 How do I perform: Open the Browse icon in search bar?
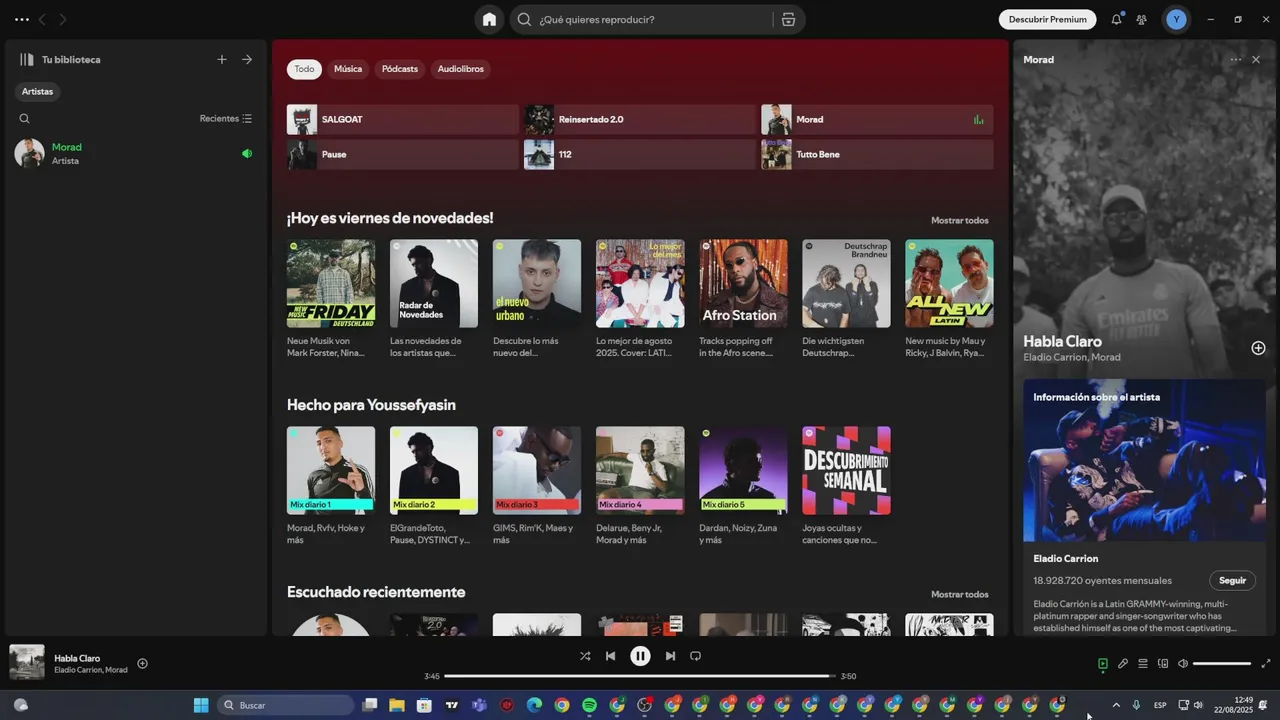pyautogui.click(x=788, y=19)
